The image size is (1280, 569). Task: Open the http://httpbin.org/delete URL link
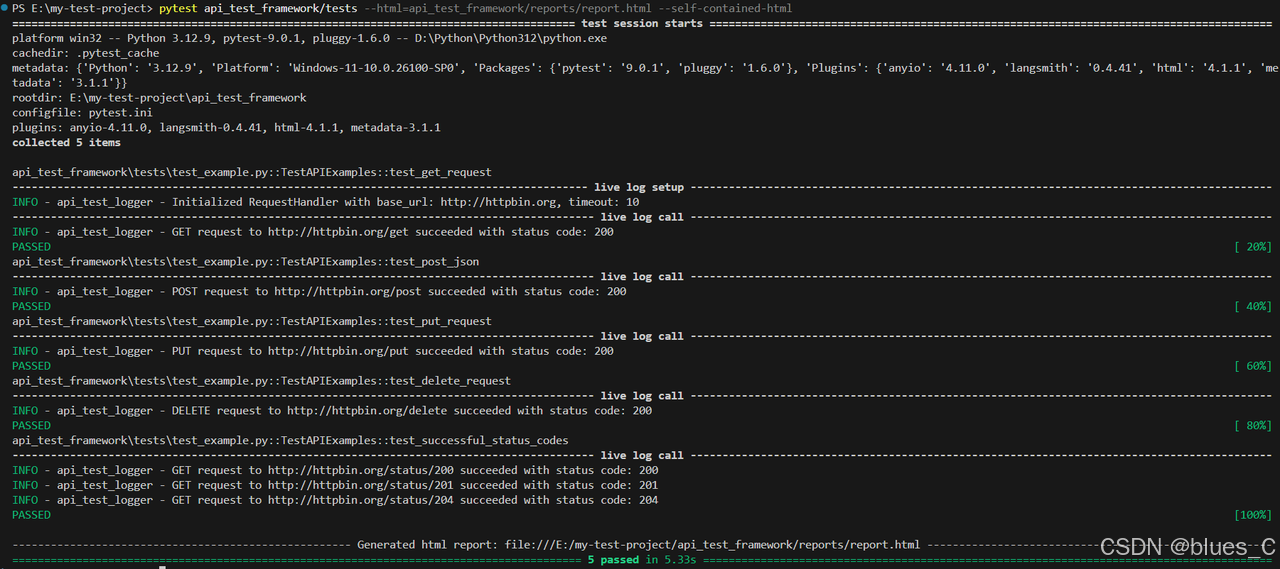click(367, 410)
